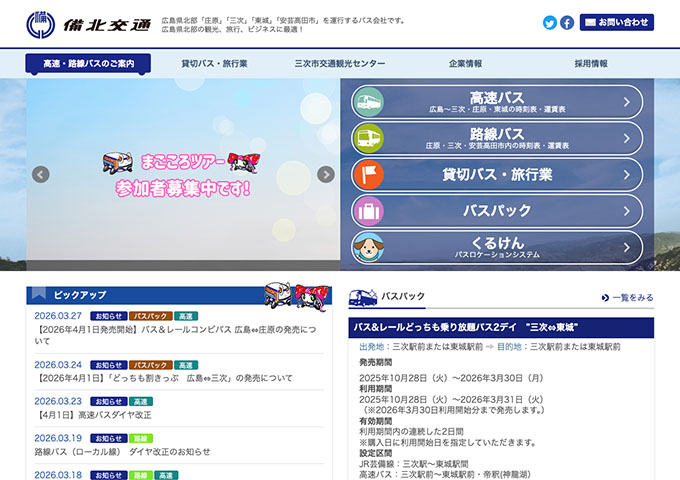Click お知らせ tag on 2026.03.23 entry
The width and height of the screenshot is (680, 480).
[x=109, y=402]
